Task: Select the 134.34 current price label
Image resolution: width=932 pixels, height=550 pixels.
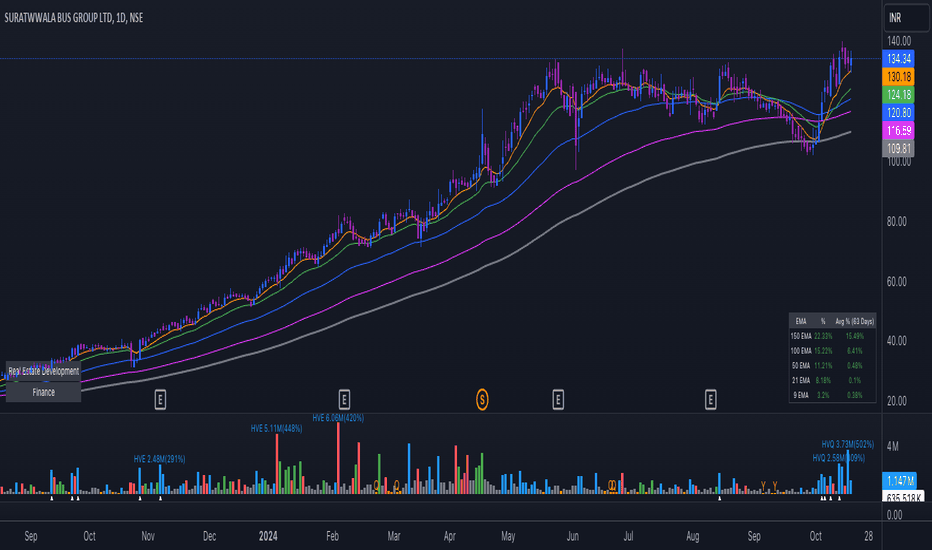Action: pyautogui.click(x=898, y=58)
